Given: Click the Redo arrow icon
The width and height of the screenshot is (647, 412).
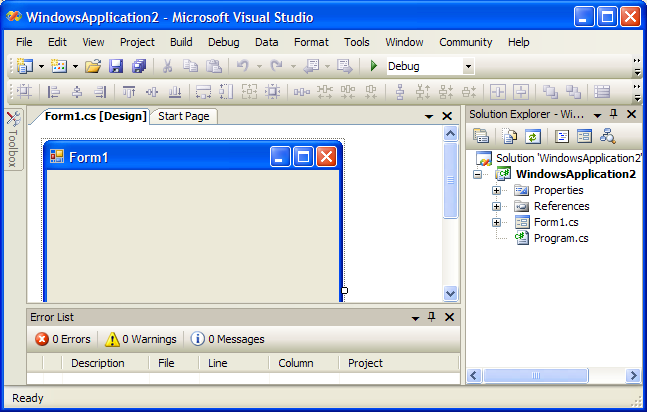Looking at the screenshot, I should coord(276,66).
